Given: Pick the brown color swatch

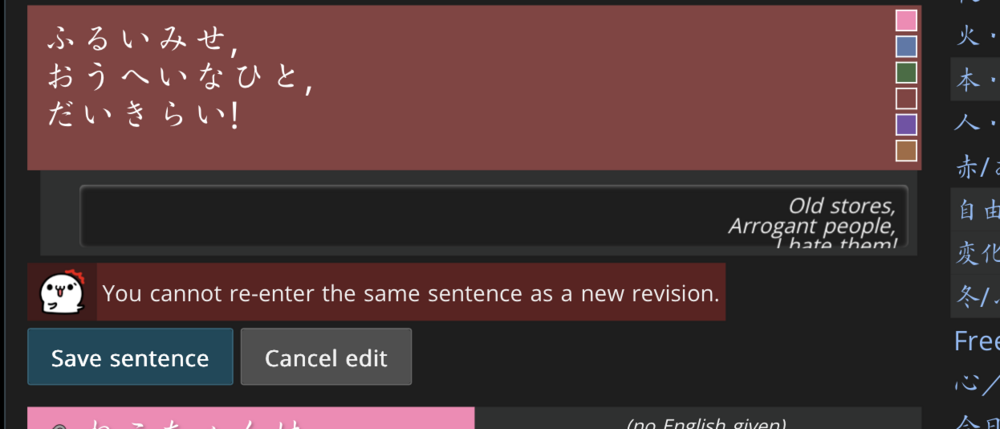Looking at the screenshot, I should (x=906, y=150).
